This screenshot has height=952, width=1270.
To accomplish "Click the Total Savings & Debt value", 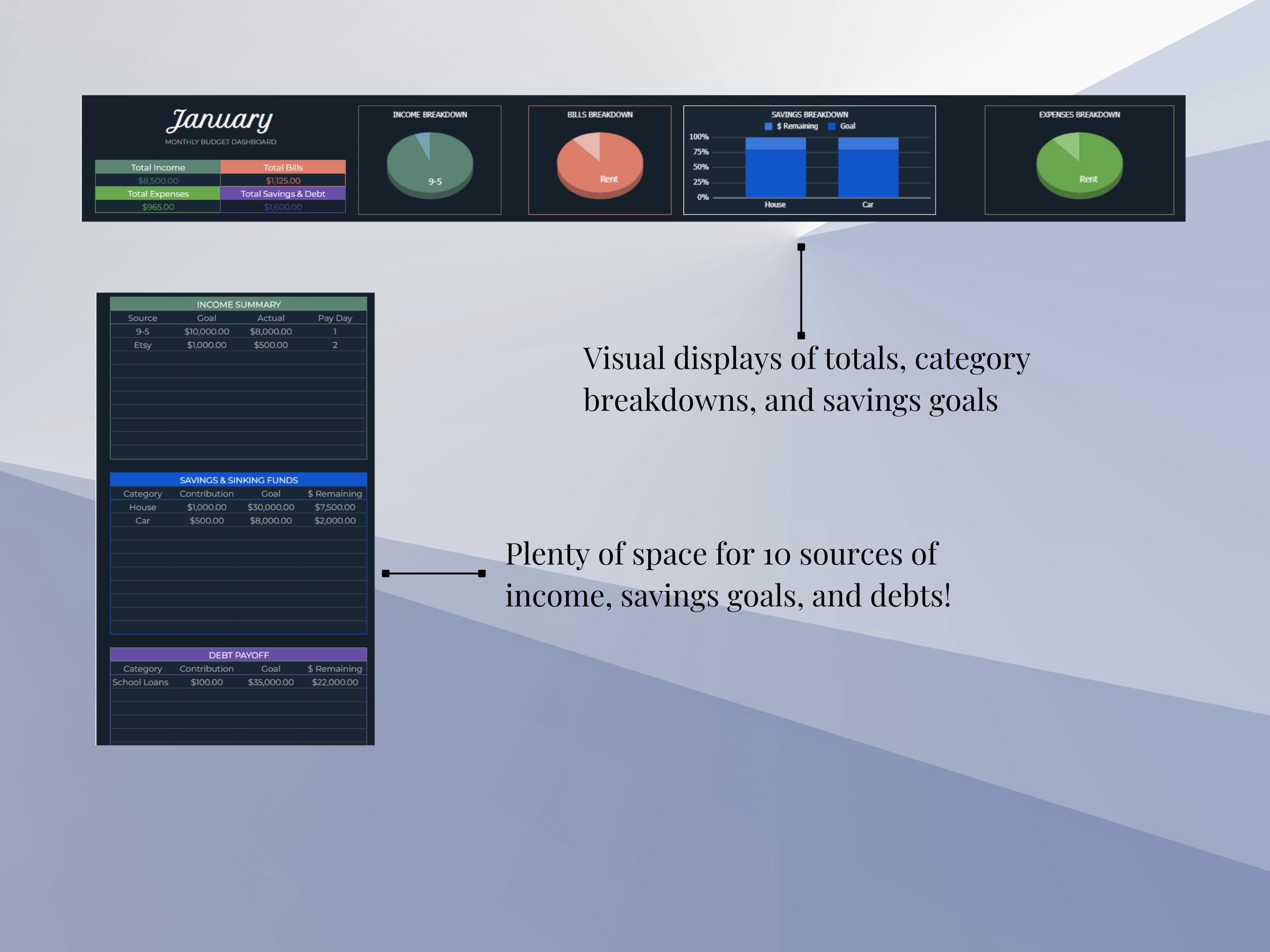I will coord(283,206).
